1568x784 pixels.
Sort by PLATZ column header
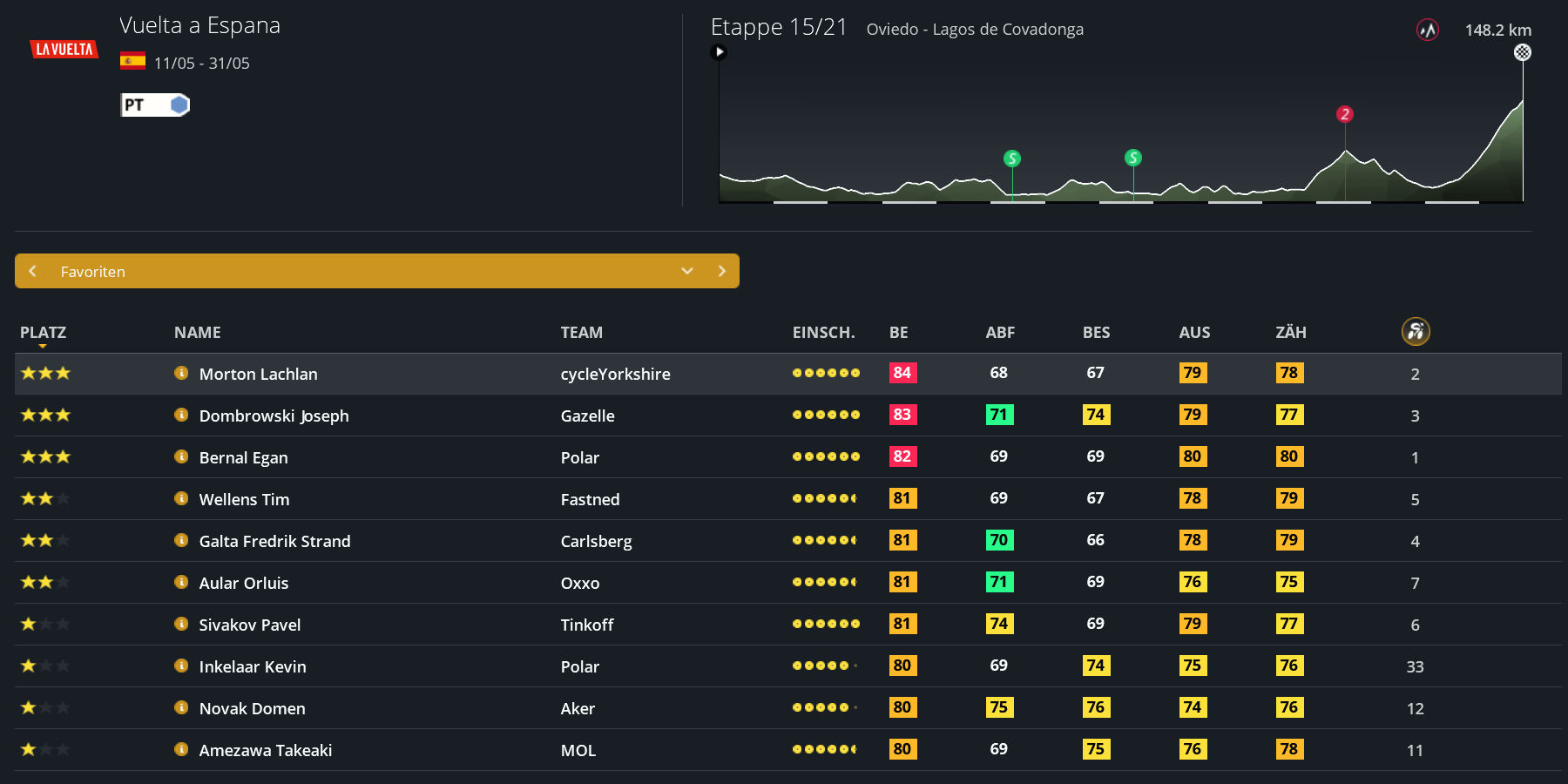tap(43, 332)
